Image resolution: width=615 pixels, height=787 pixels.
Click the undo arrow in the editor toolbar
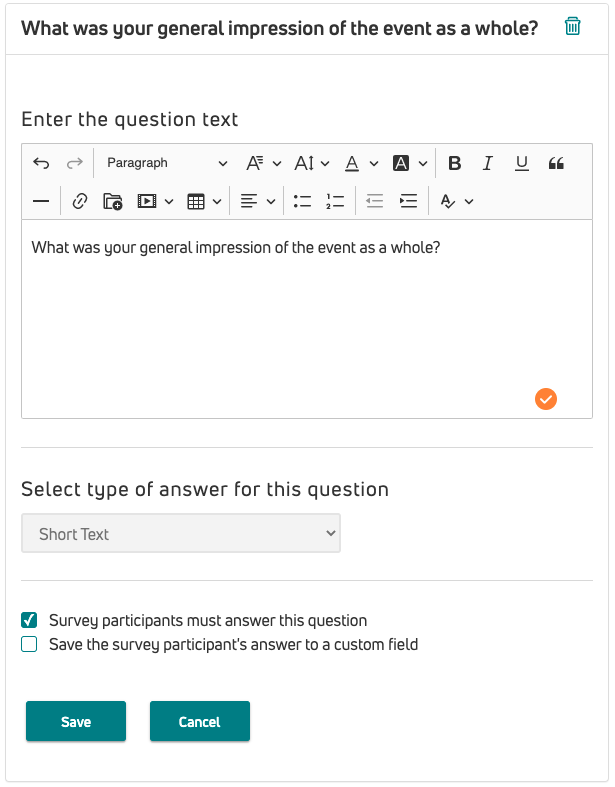pyautogui.click(x=41, y=163)
